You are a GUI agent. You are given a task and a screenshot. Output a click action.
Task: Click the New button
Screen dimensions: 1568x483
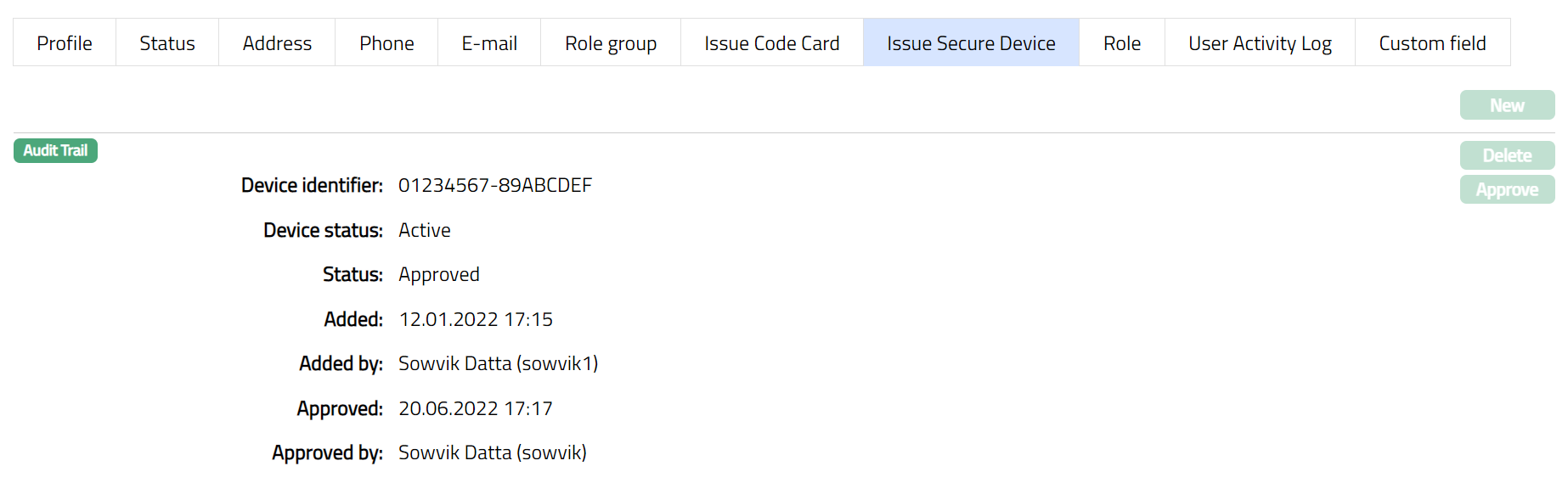pyautogui.click(x=1507, y=105)
